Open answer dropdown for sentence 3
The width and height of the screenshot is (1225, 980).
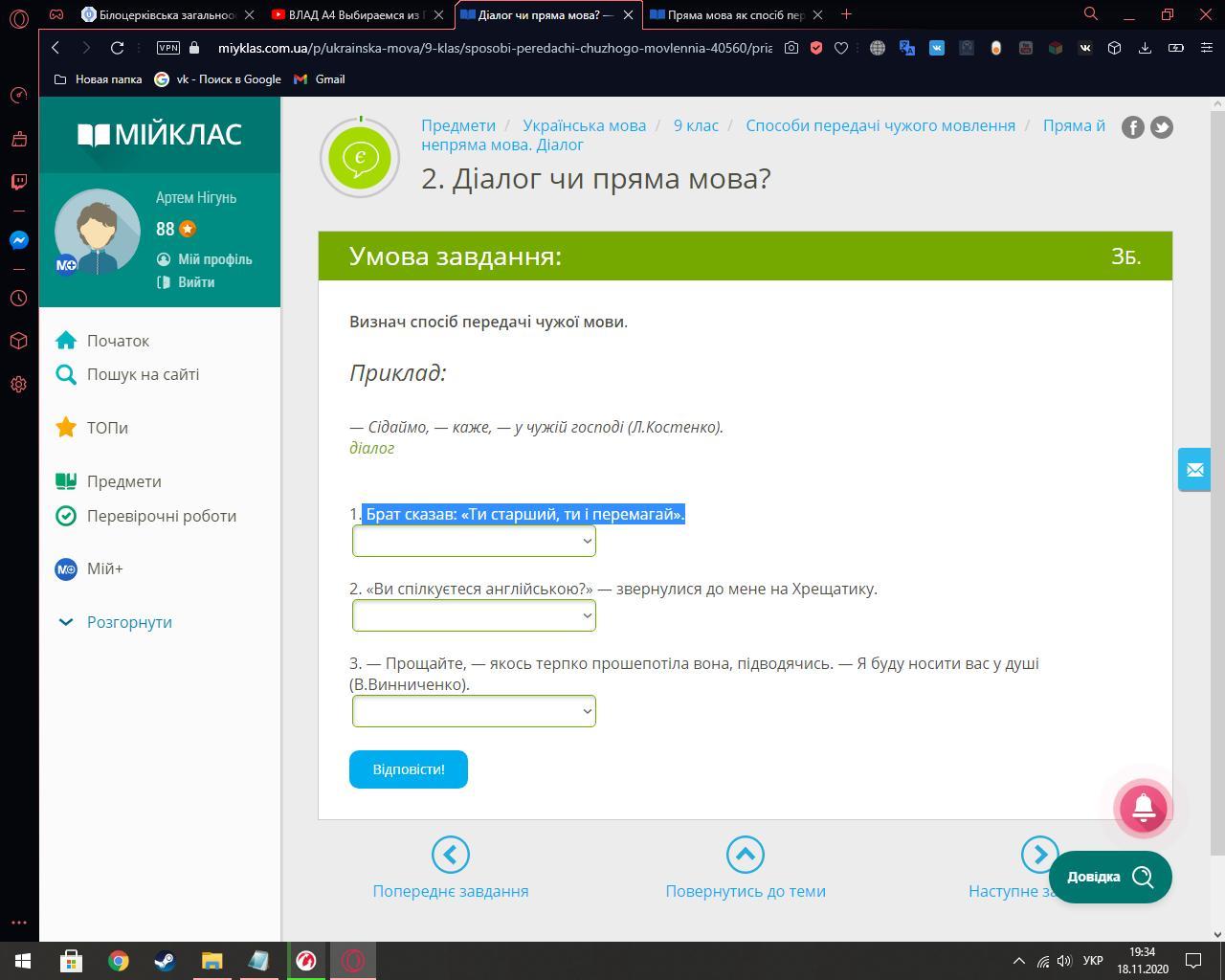[474, 711]
